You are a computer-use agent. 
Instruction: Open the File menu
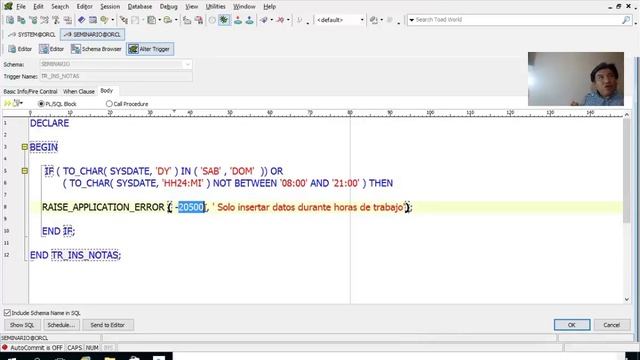pos(21,7)
